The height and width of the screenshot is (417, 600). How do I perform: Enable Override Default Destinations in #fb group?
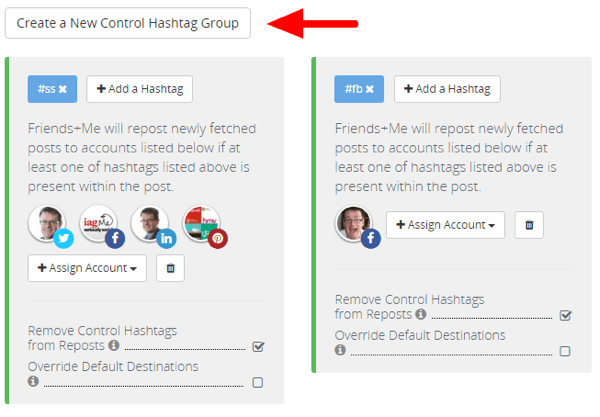565,351
